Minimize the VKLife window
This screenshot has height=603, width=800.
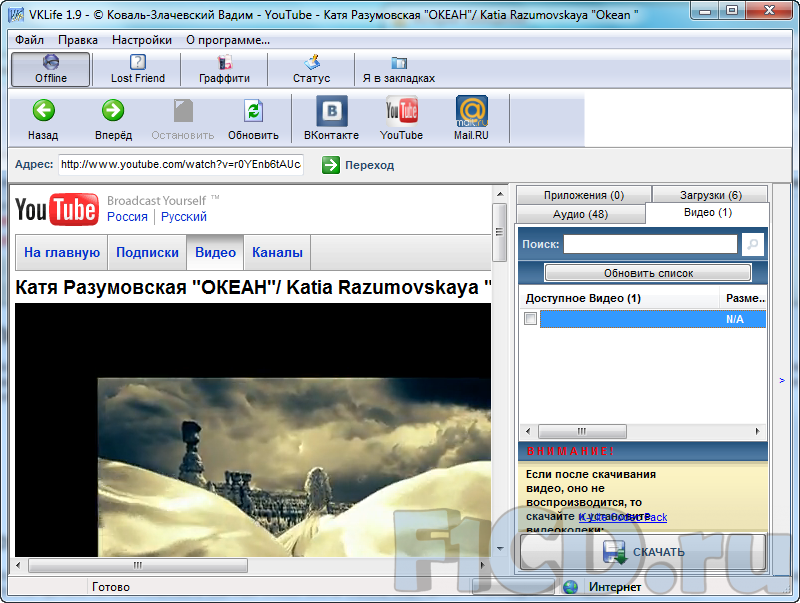(706, 10)
